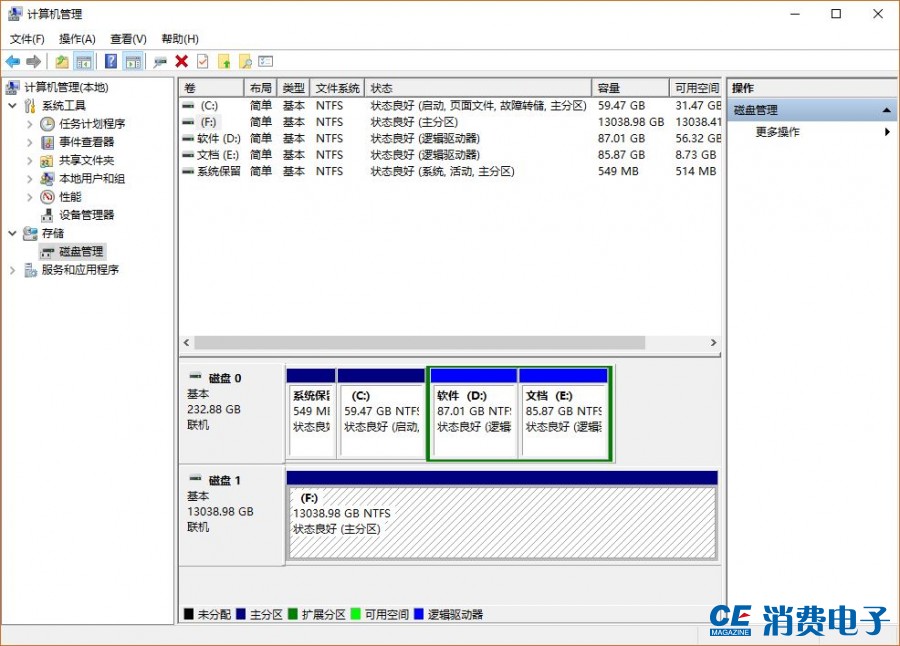Click the Properties checkmark page icon
900x646 pixels.
click(x=203, y=61)
